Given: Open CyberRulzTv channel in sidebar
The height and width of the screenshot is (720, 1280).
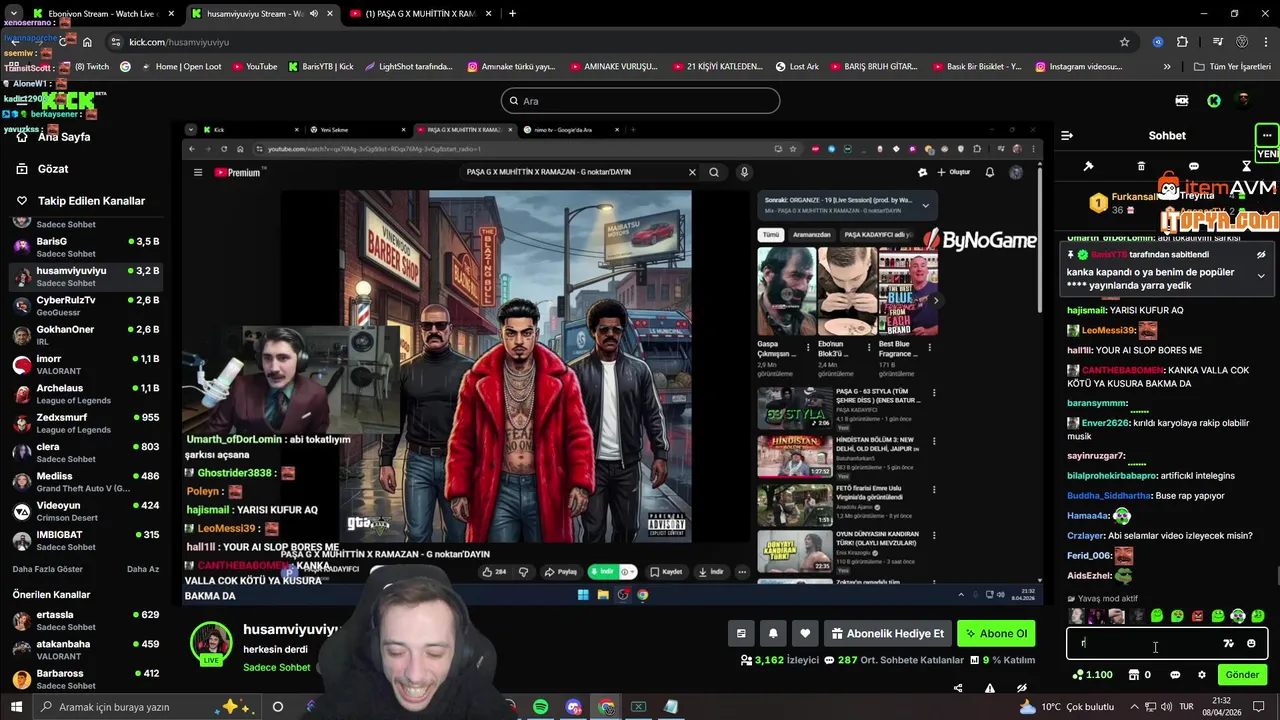Looking at the screenshot, I should tap(85, 306).
